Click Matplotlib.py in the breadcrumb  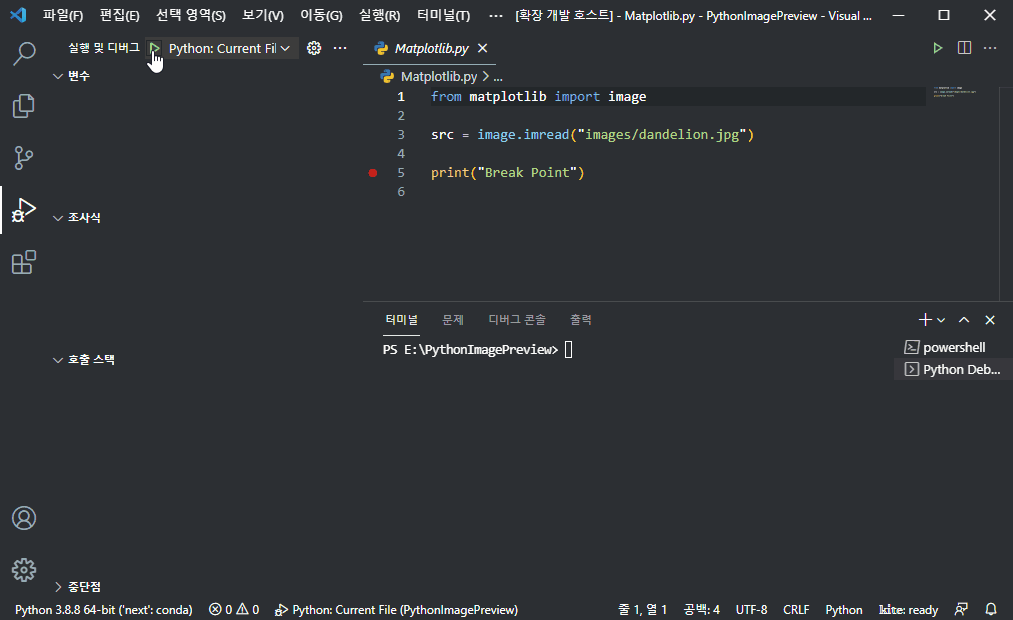click(x=439, y=77)
